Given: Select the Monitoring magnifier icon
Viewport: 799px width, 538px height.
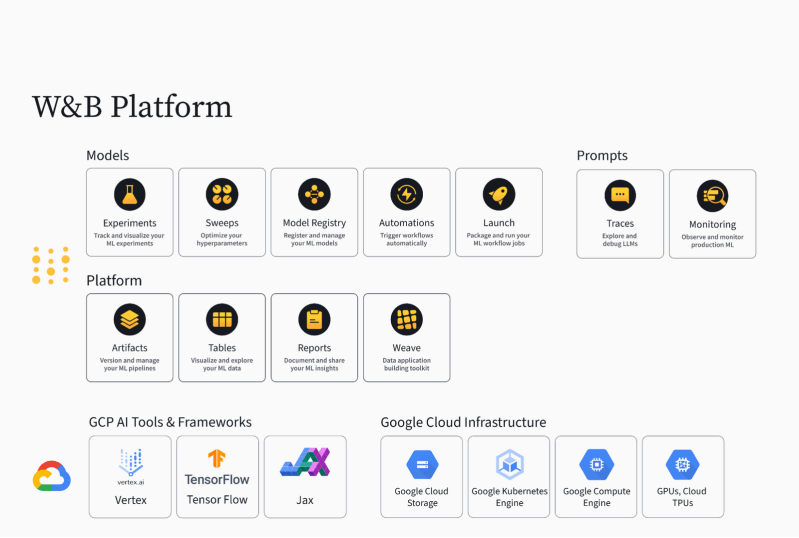Looking at the screenshot, I should pos(712,195).
